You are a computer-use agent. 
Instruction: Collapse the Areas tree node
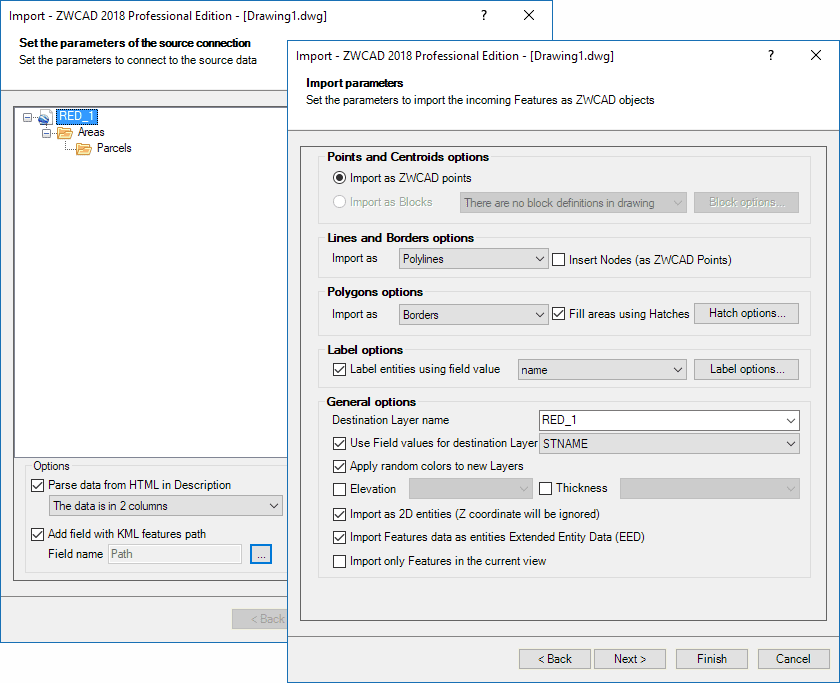click(47, 133)
